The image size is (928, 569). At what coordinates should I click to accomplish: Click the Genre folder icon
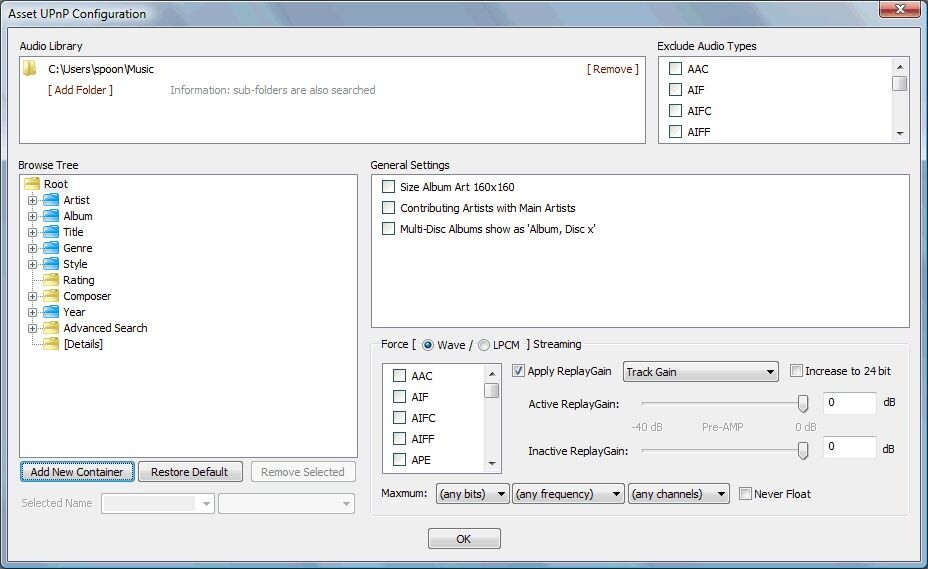tap(51, 247)
